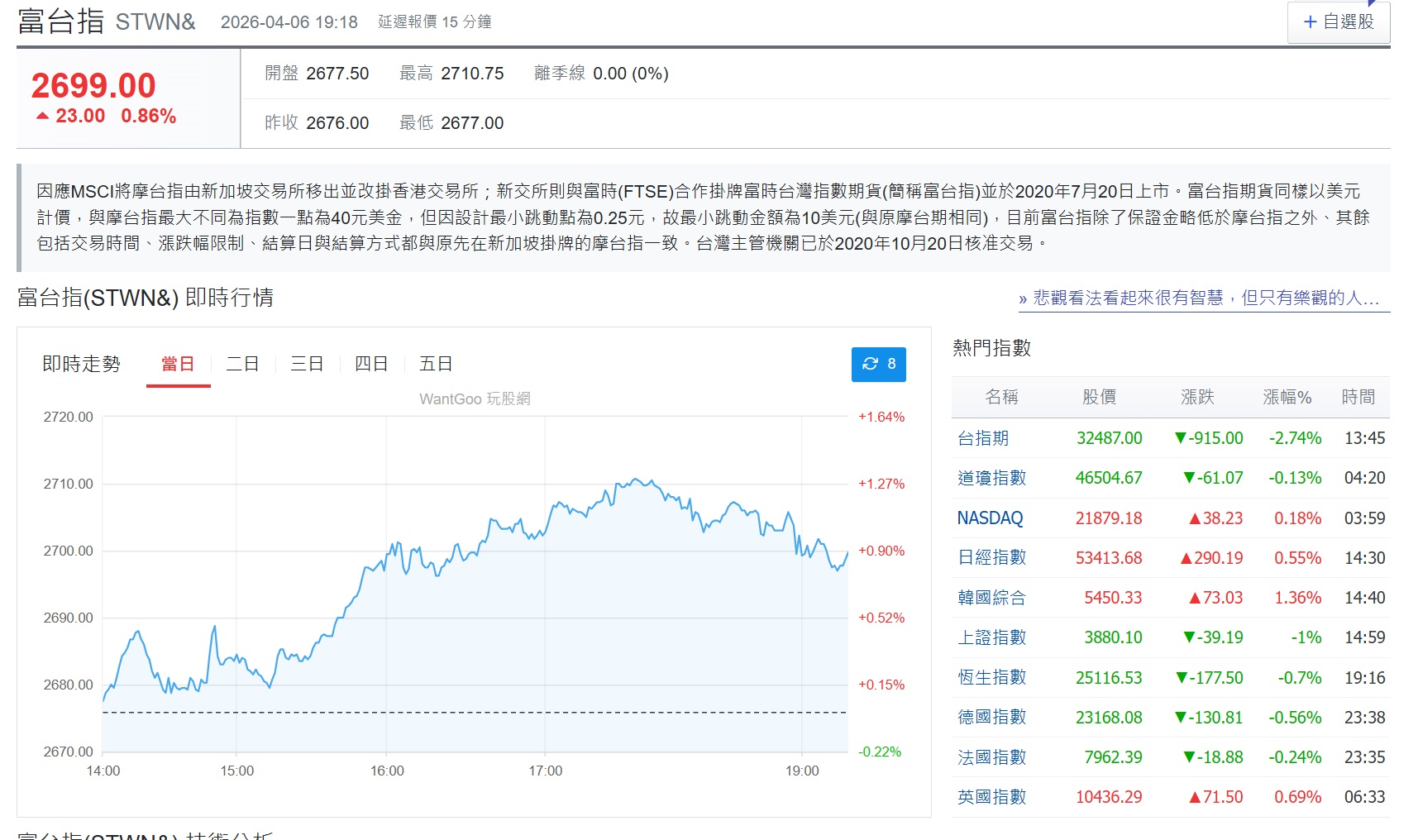
Task: Click the price line at chart's latest point
Action: [x=847, y=553]
